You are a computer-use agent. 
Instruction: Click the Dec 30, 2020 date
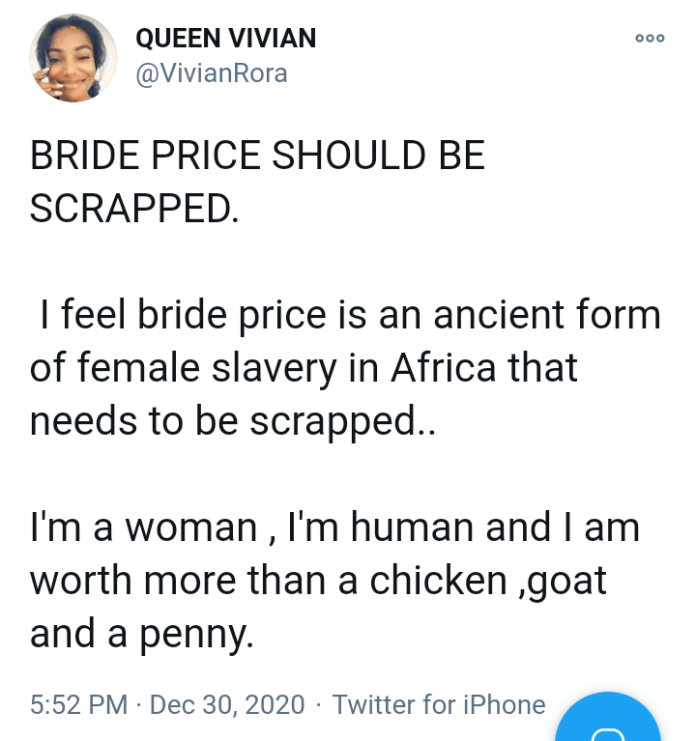227,705
